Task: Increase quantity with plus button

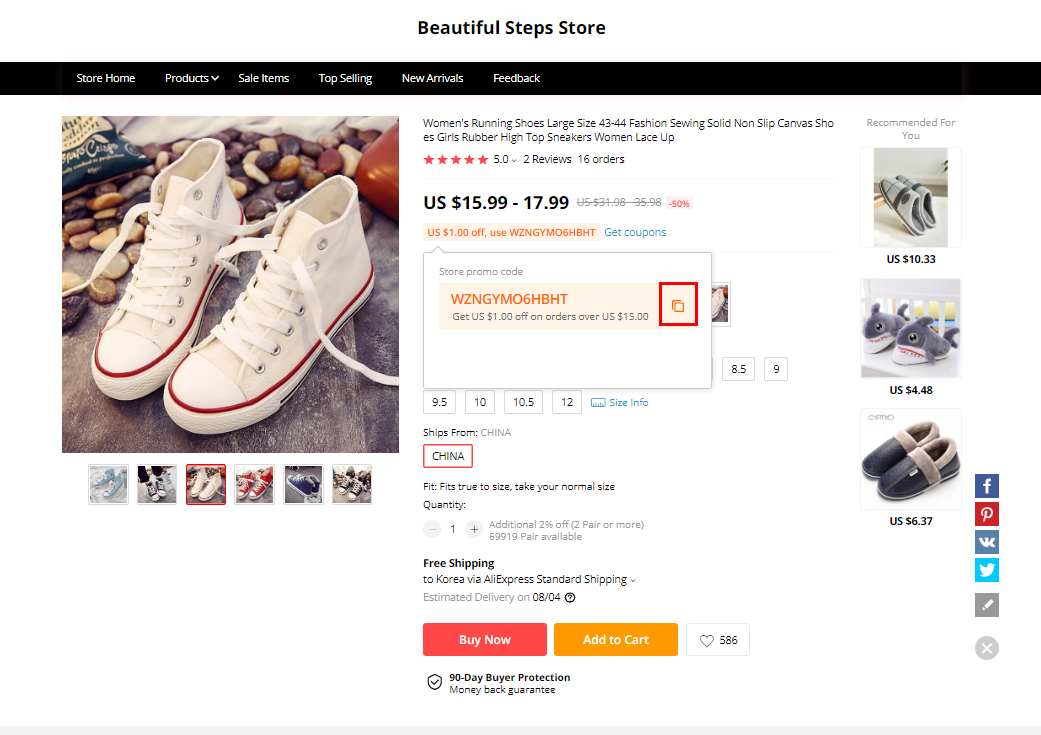Action: click(x=474, y=529)
